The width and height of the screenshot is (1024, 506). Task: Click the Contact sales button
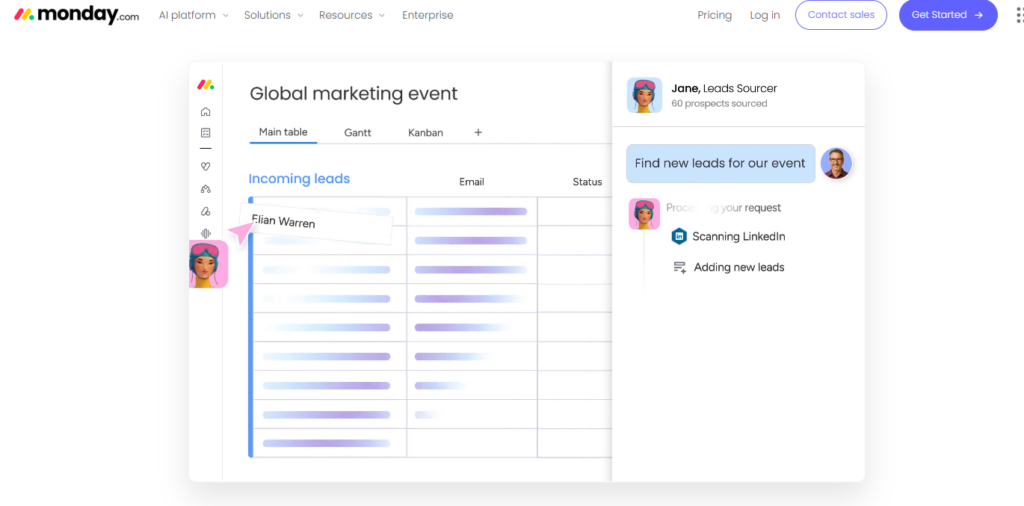[840, 15]
